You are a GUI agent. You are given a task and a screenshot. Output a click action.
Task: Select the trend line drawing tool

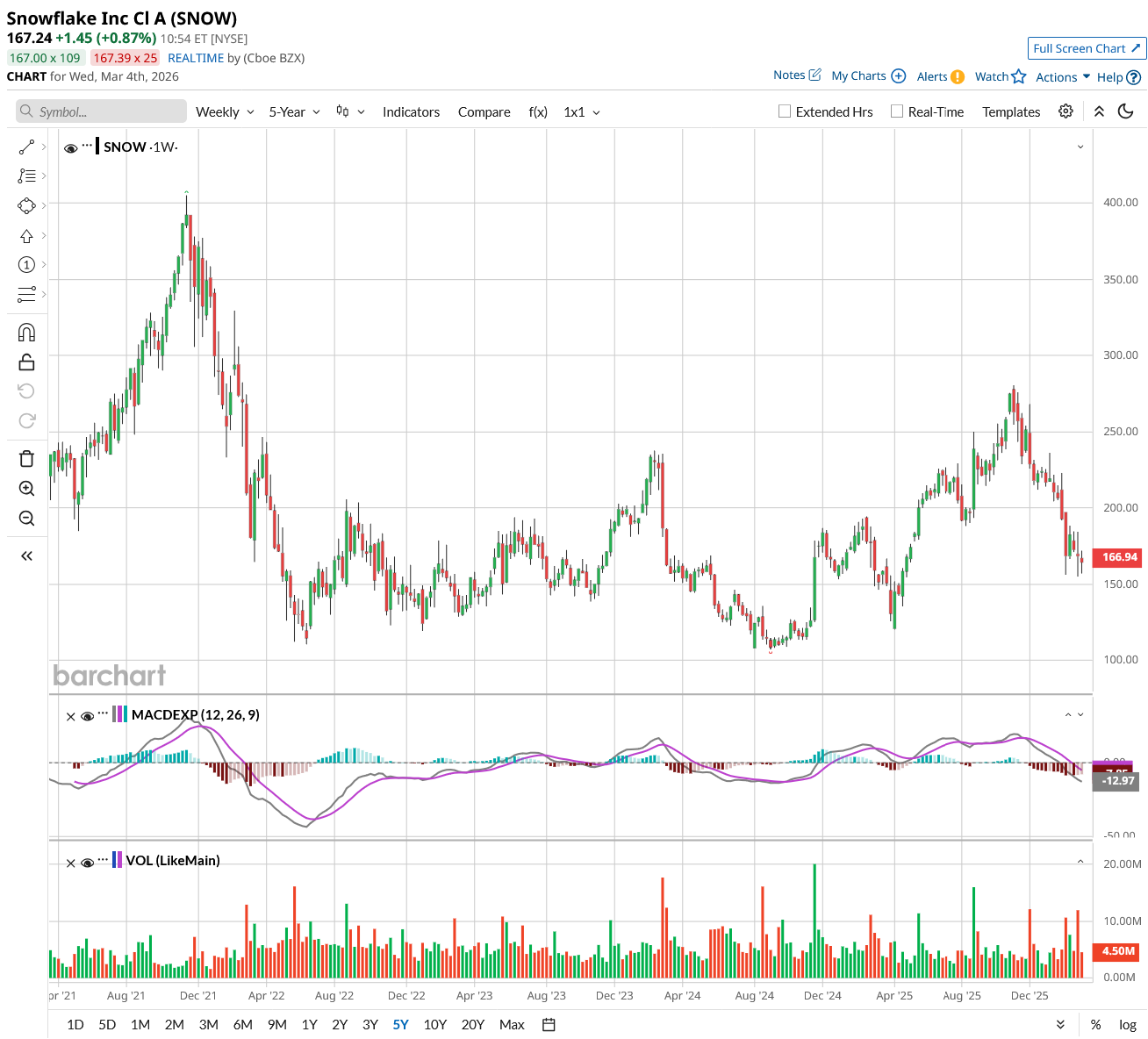[x=26, y=147]
